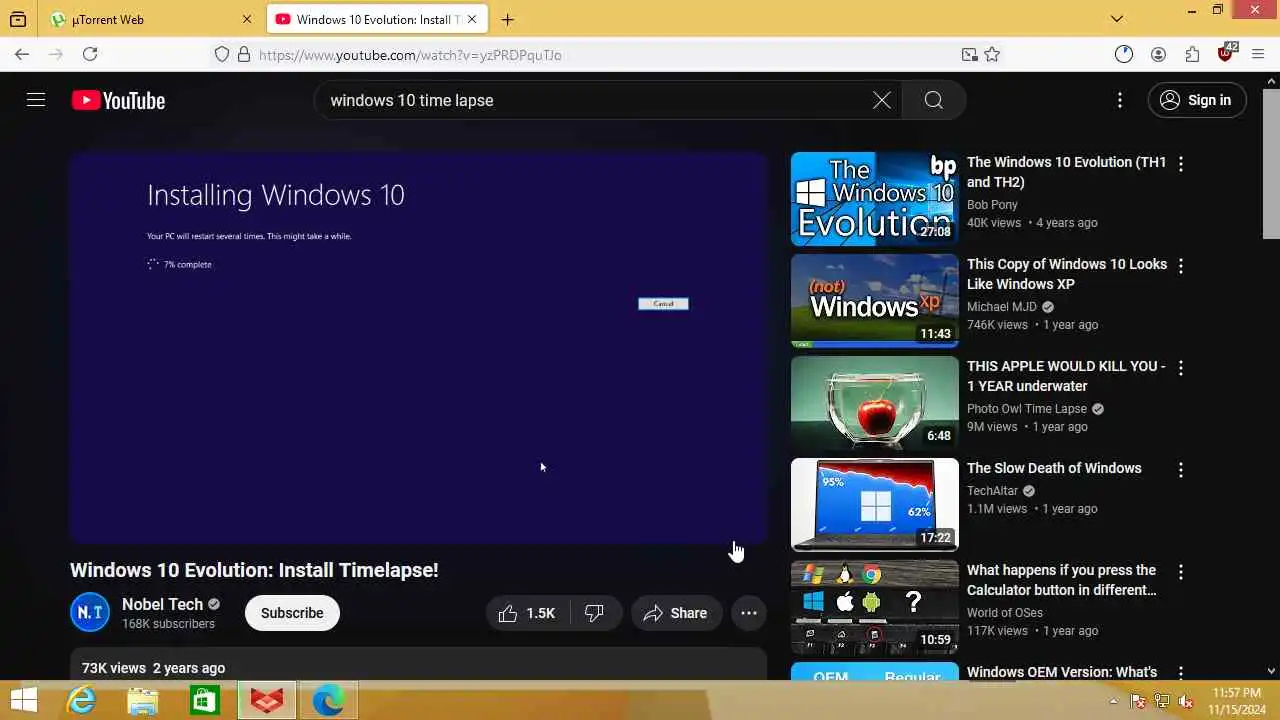This screenshot has height=720, width=1280.
Task: Open the Firefox View recent browsing icon
Action: [18, 19]
